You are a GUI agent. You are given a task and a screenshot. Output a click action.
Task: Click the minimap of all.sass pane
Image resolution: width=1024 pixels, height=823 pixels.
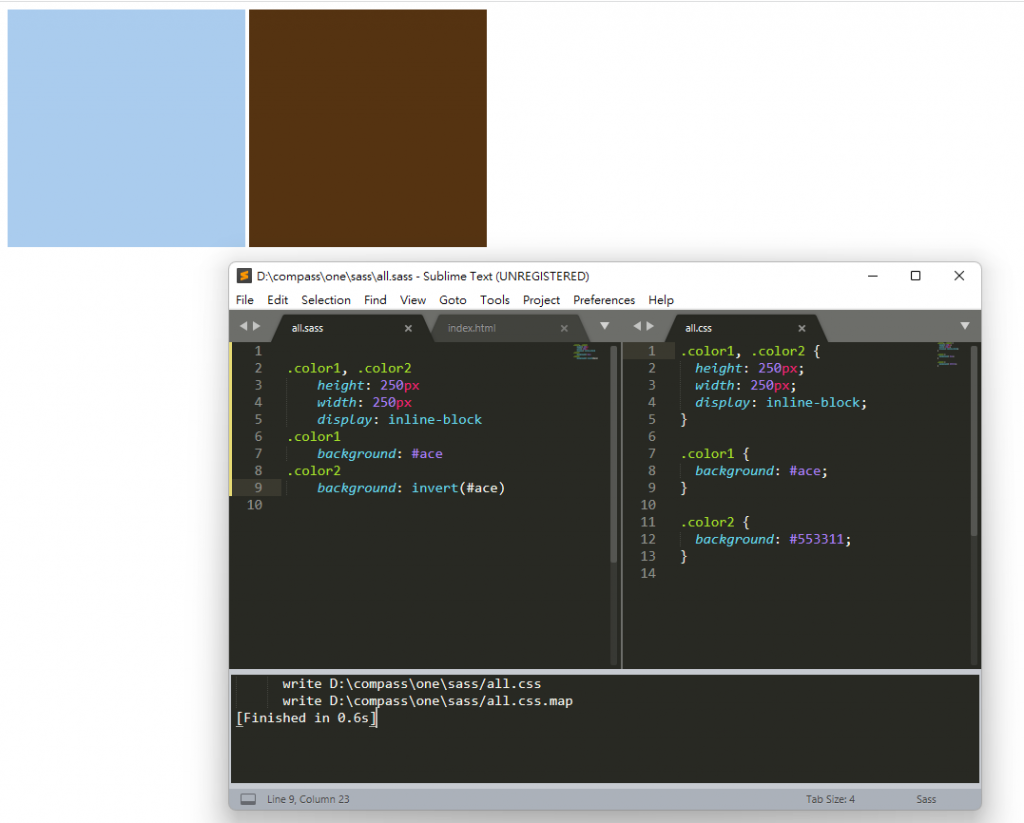click(586, 352)
